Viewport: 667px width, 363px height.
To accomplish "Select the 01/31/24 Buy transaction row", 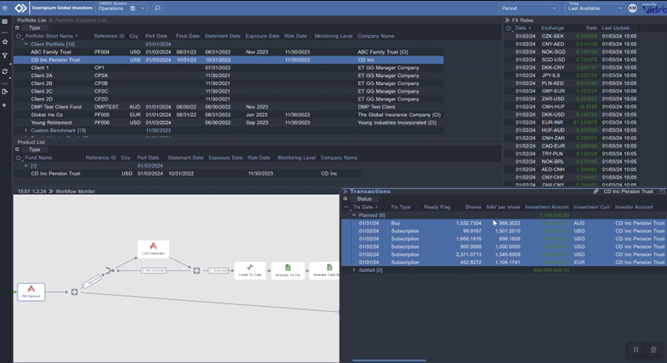I will (x=504, y=223).
